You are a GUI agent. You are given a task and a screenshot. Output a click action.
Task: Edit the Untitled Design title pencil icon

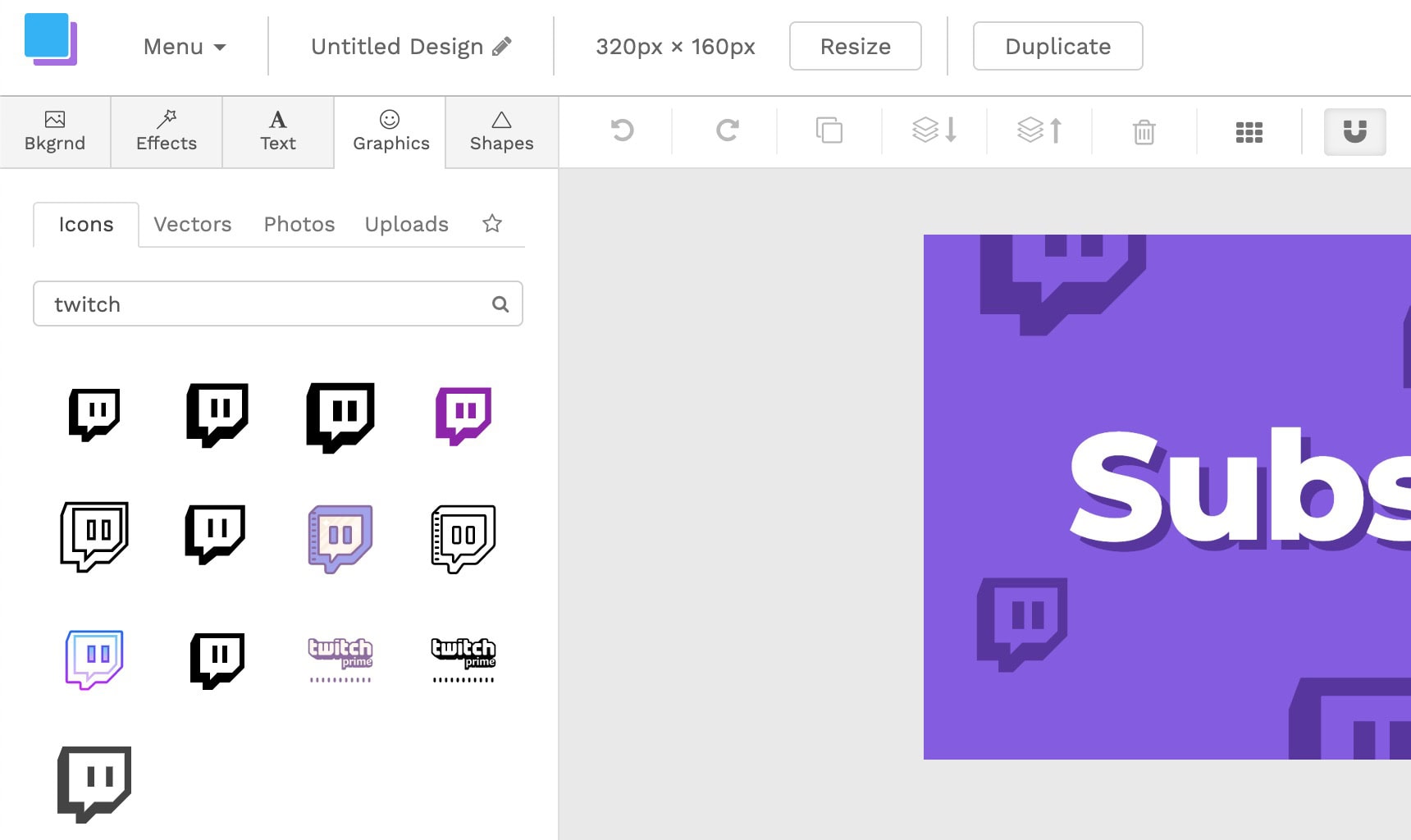coord(502,47)
